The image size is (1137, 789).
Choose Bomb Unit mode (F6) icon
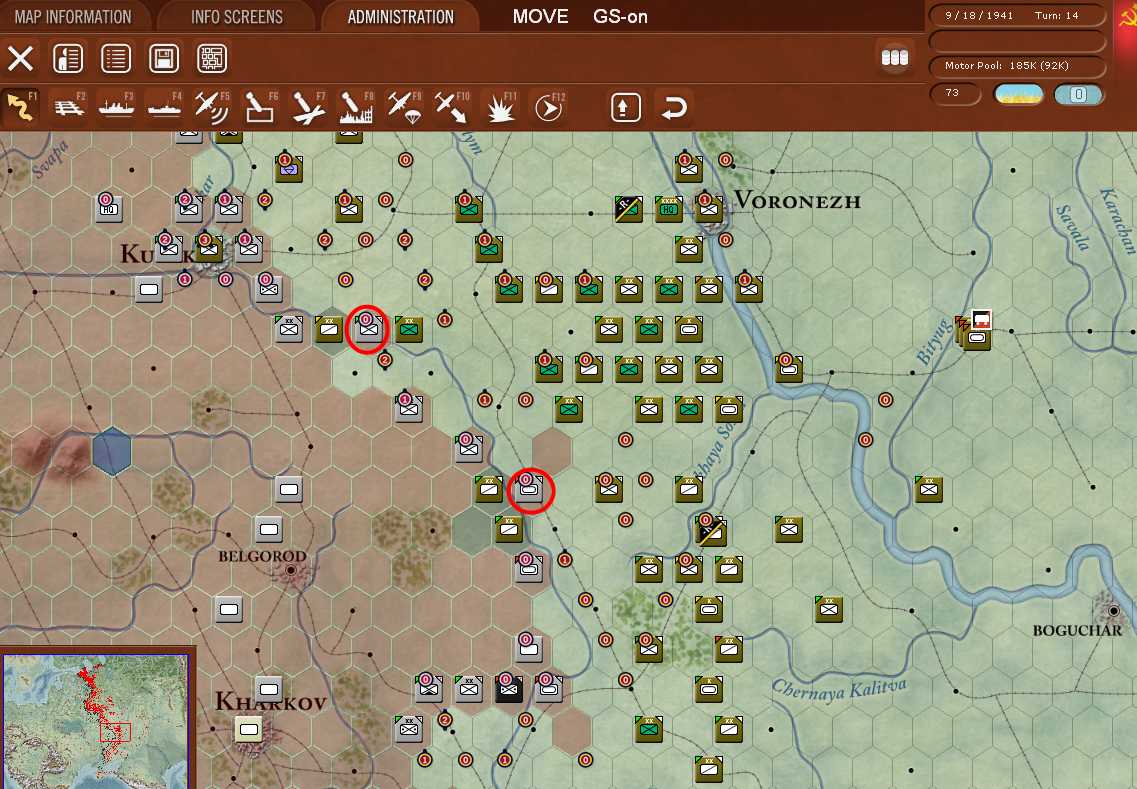260,107
